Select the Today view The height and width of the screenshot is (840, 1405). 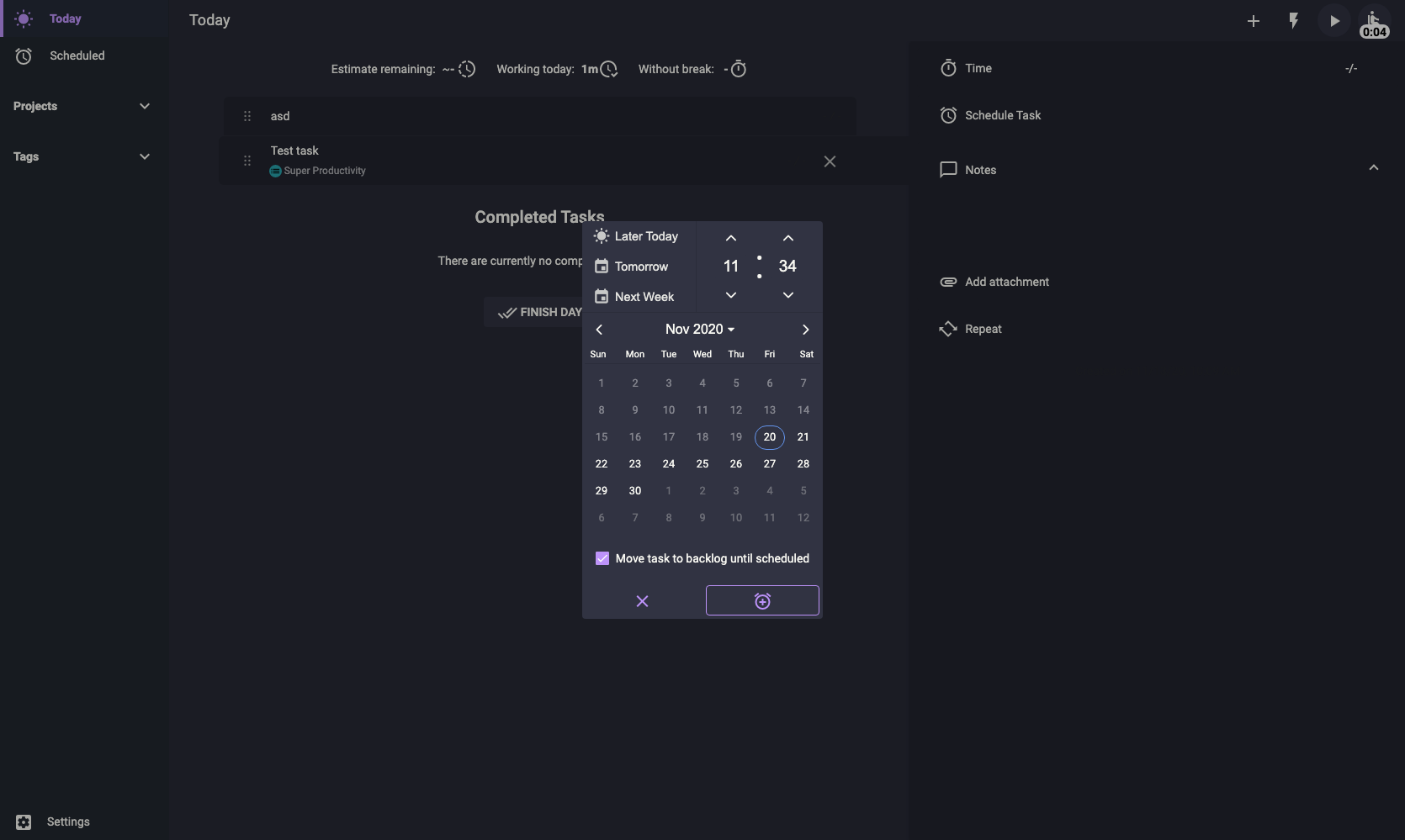(x=67, y=18)
